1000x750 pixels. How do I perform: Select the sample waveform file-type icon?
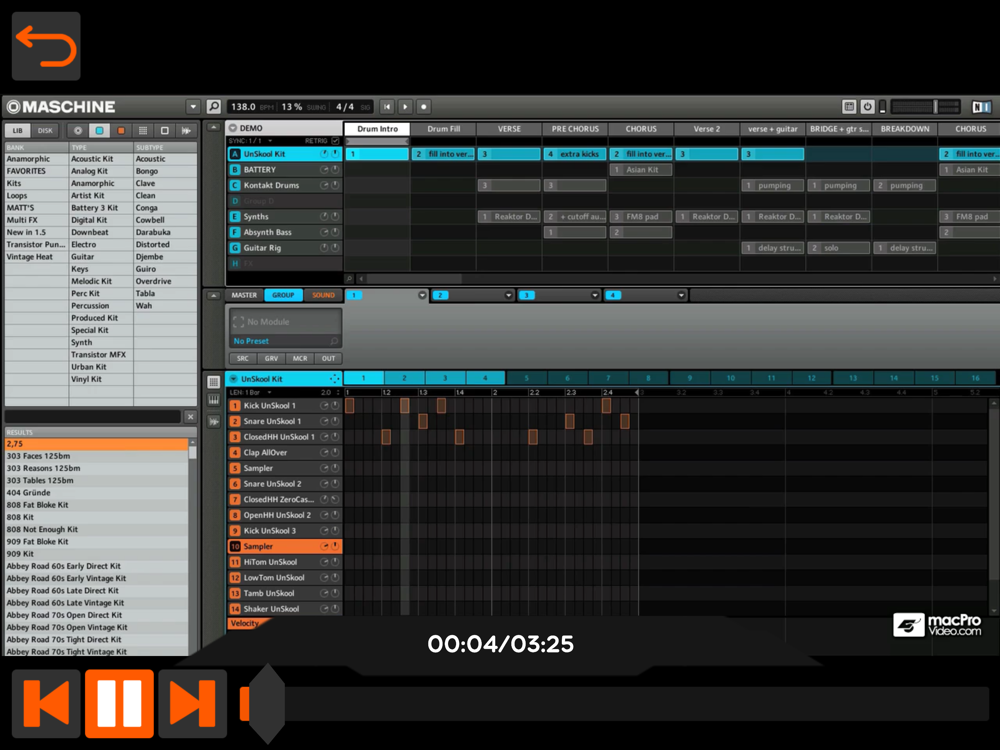tap(186, 130)
